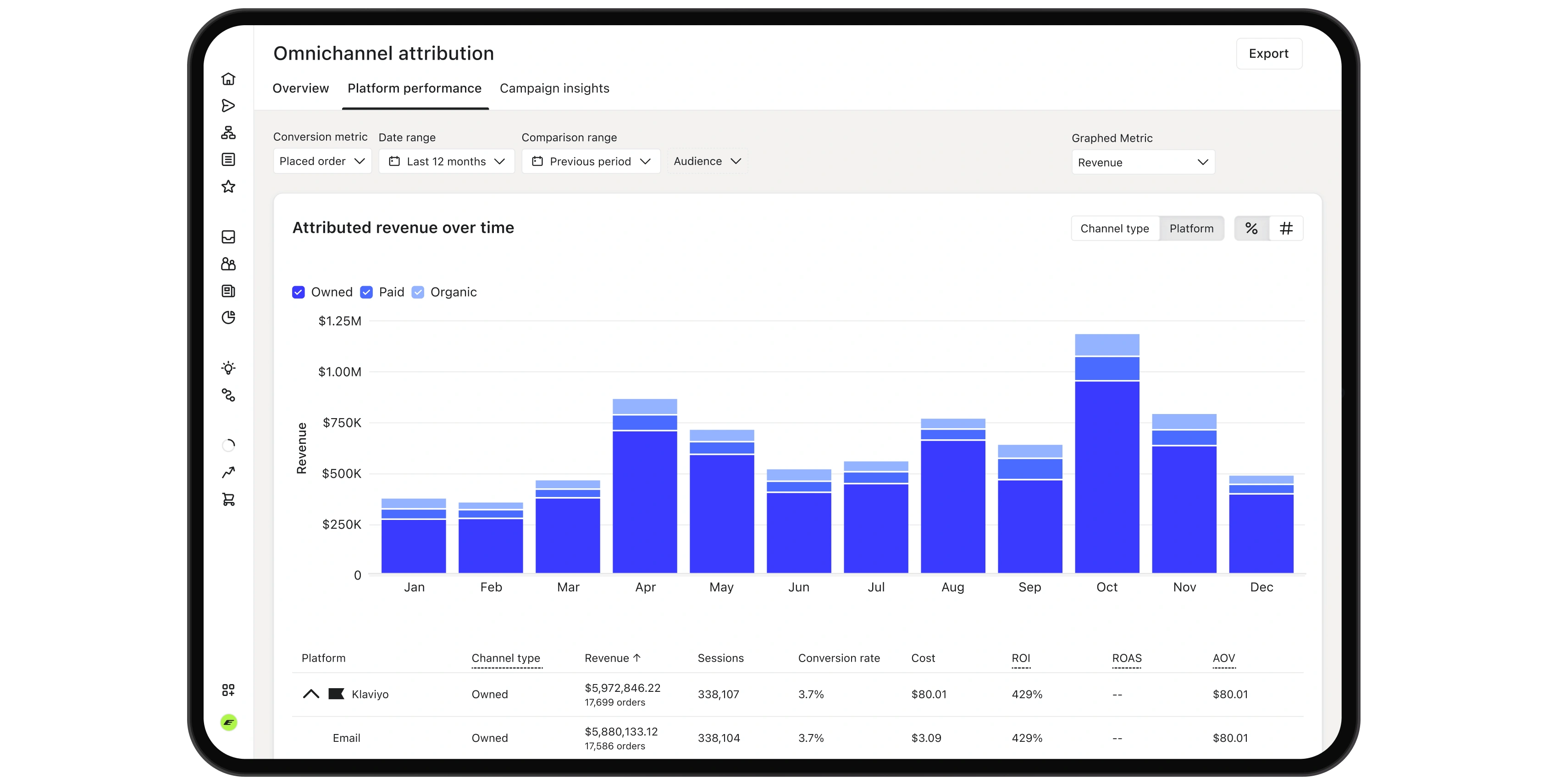The height and width of the screenshot is (784, 1549).
Task: Open the trending arrow icon in sidebar
Action: pyautogui.click(x=228, y=473)
